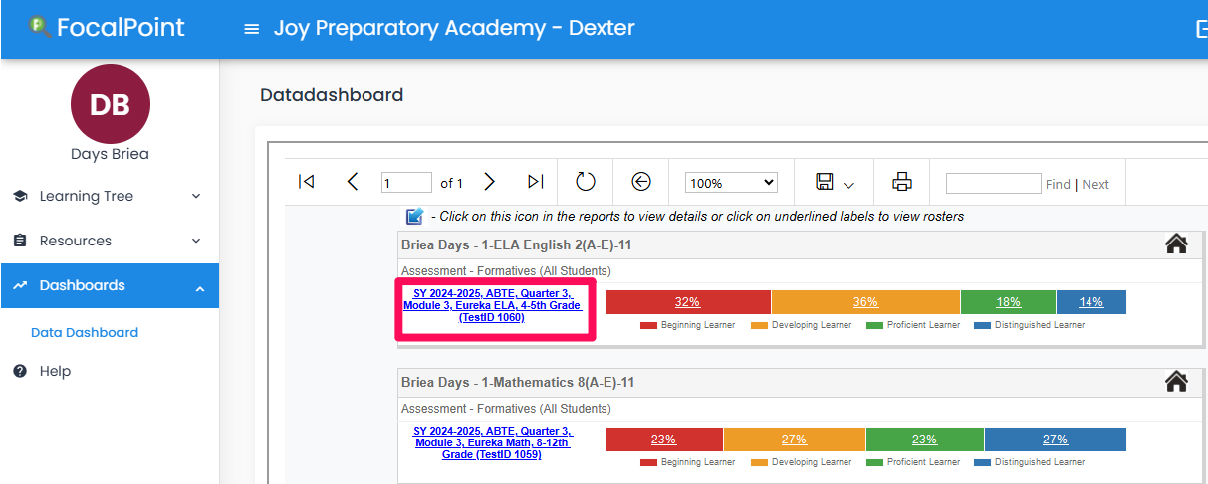Viewport: 1208px width, 484px height.
Task: Advance to next report page
Action: 489,182
